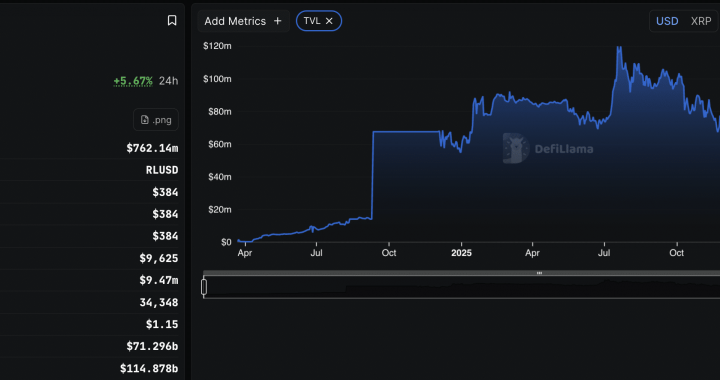
Task: Open the Add Metrics selector
Action: pyautogui.click(x=243, y=21)
